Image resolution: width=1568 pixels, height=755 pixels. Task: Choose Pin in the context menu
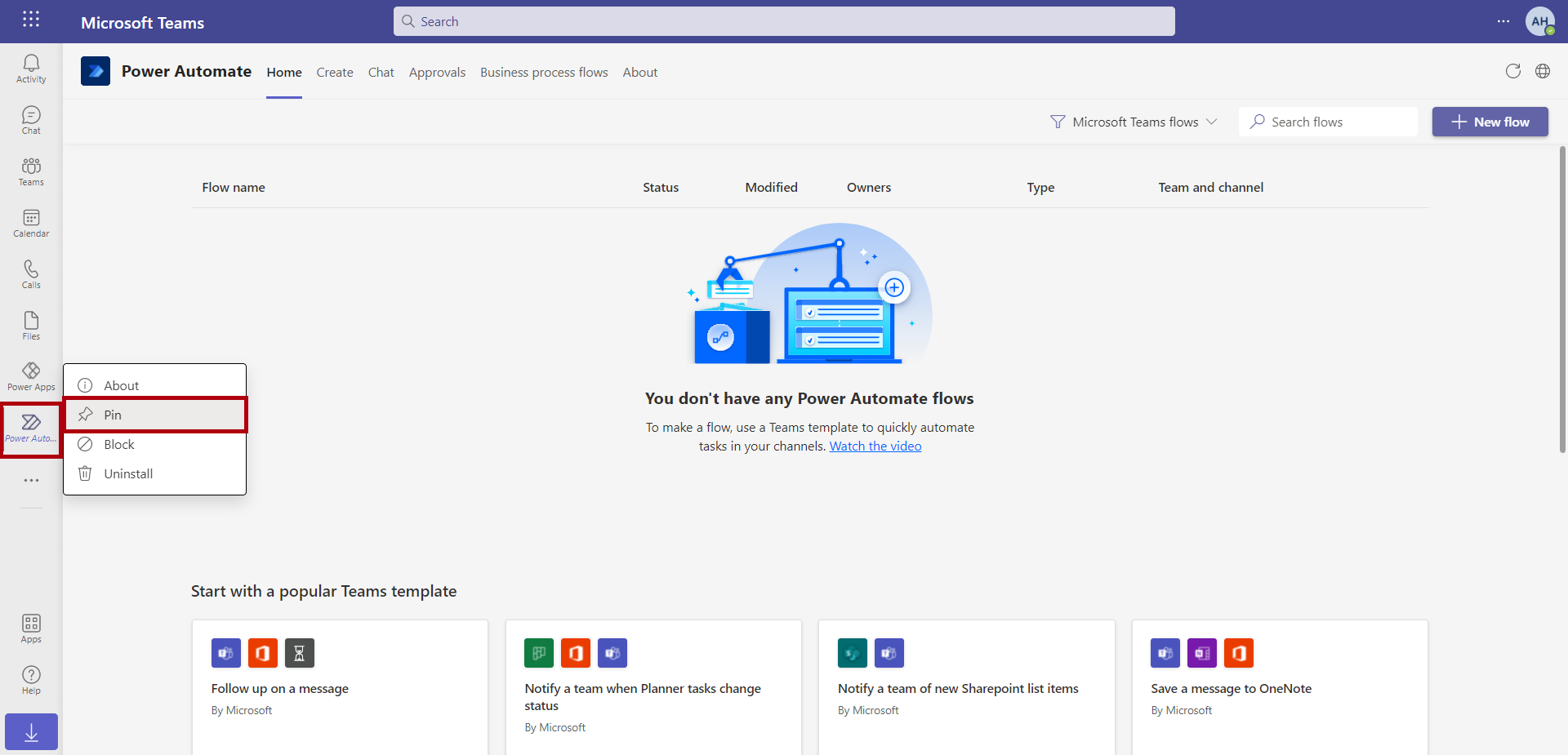(155, 415)
